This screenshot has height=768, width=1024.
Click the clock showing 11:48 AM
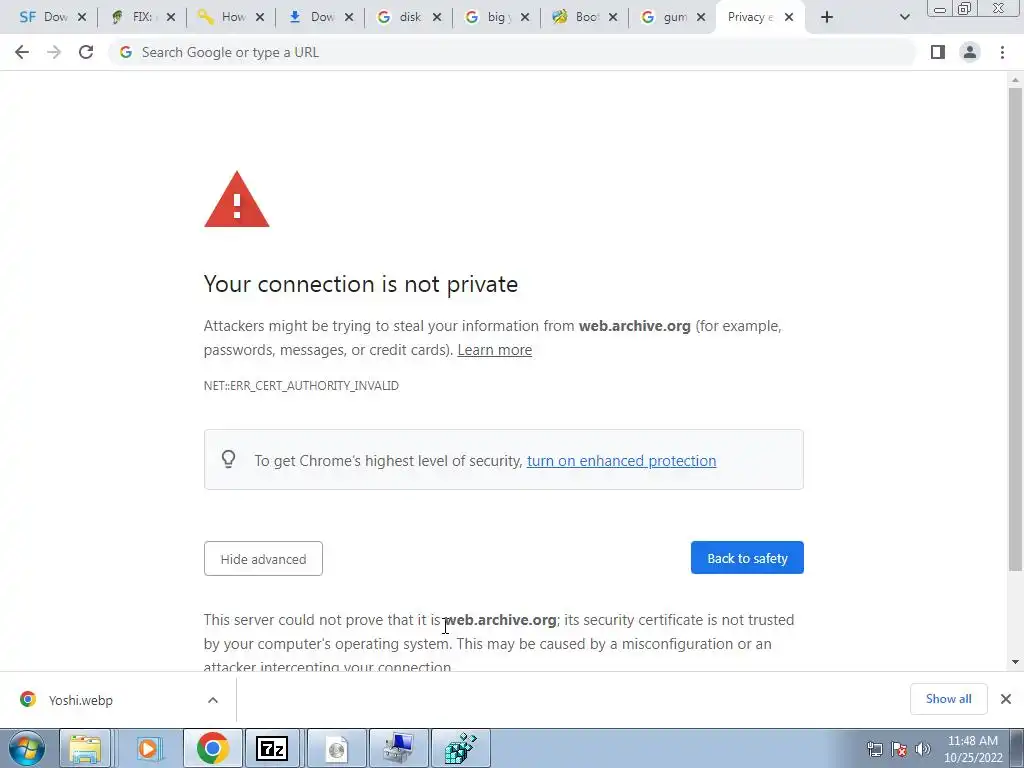972,749
